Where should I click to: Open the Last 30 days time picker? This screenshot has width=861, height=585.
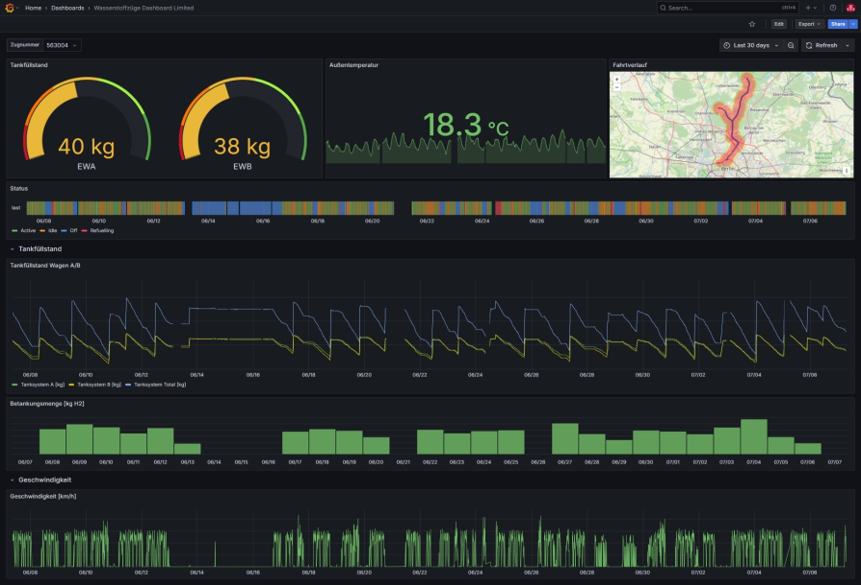[750, 45]
